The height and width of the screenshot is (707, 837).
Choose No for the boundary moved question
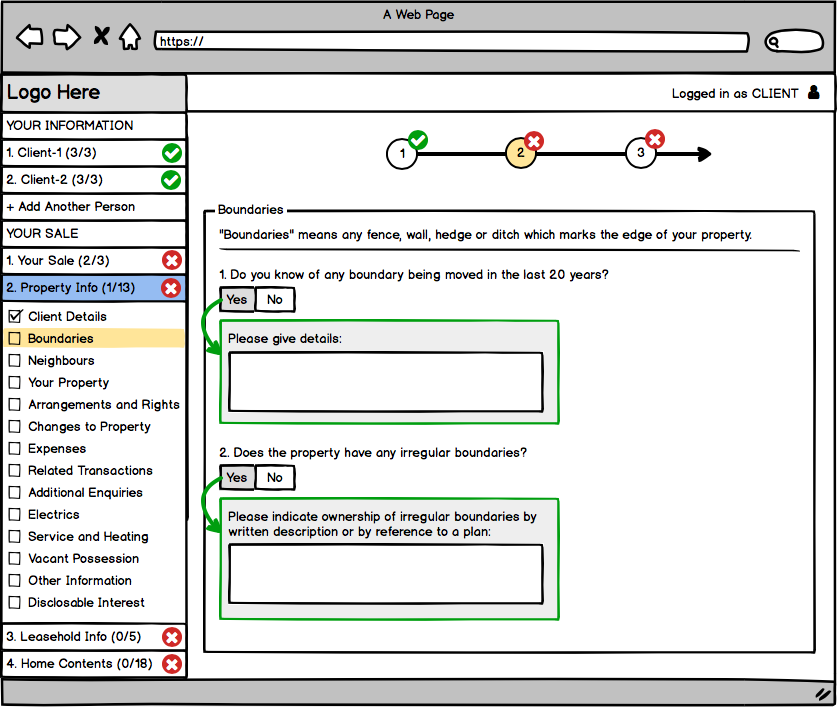pyautogui.click(x=275, y=300)
